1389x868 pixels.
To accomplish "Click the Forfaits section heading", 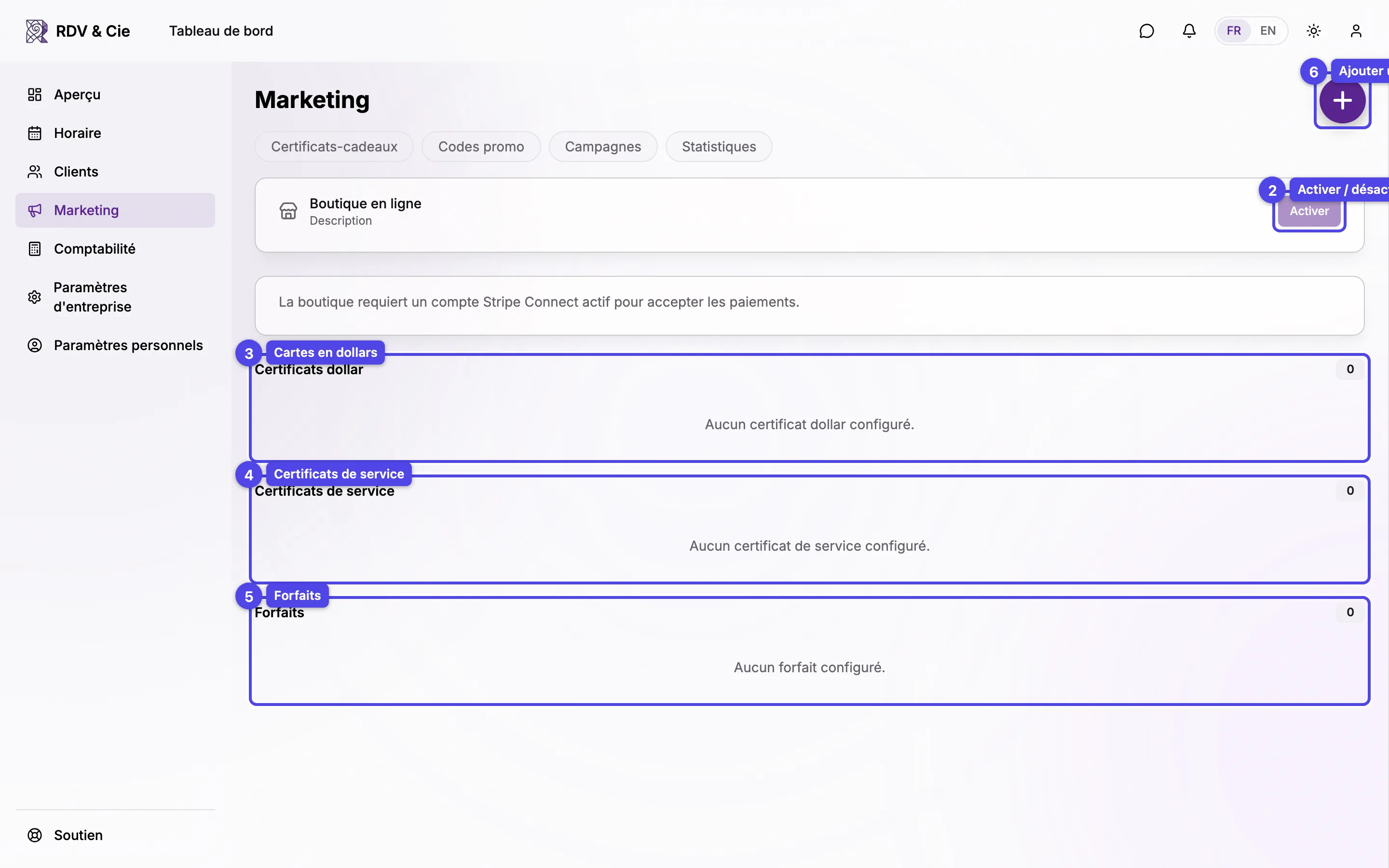I will (280, 612).
